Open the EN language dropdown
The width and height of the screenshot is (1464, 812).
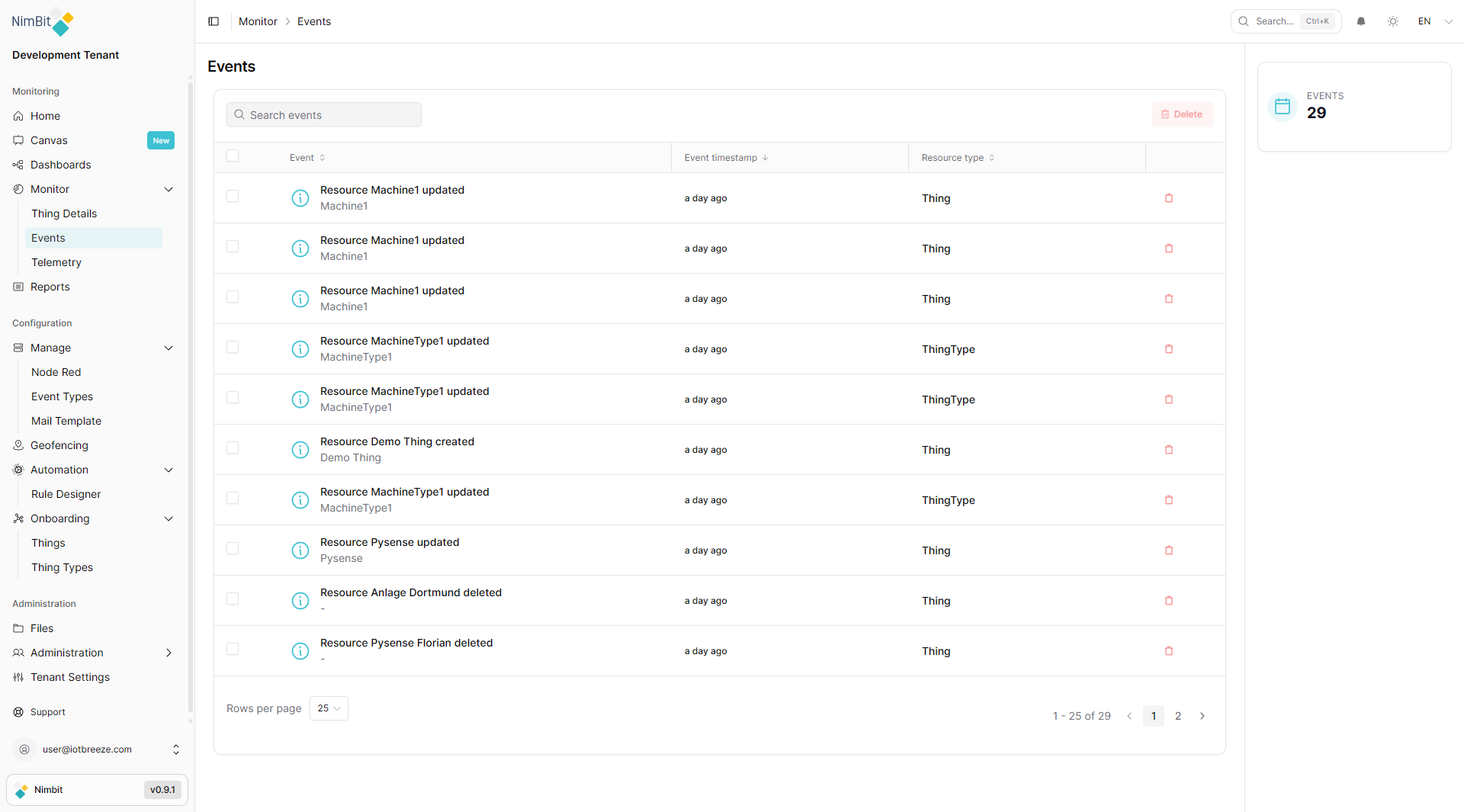coord(1435,21)
